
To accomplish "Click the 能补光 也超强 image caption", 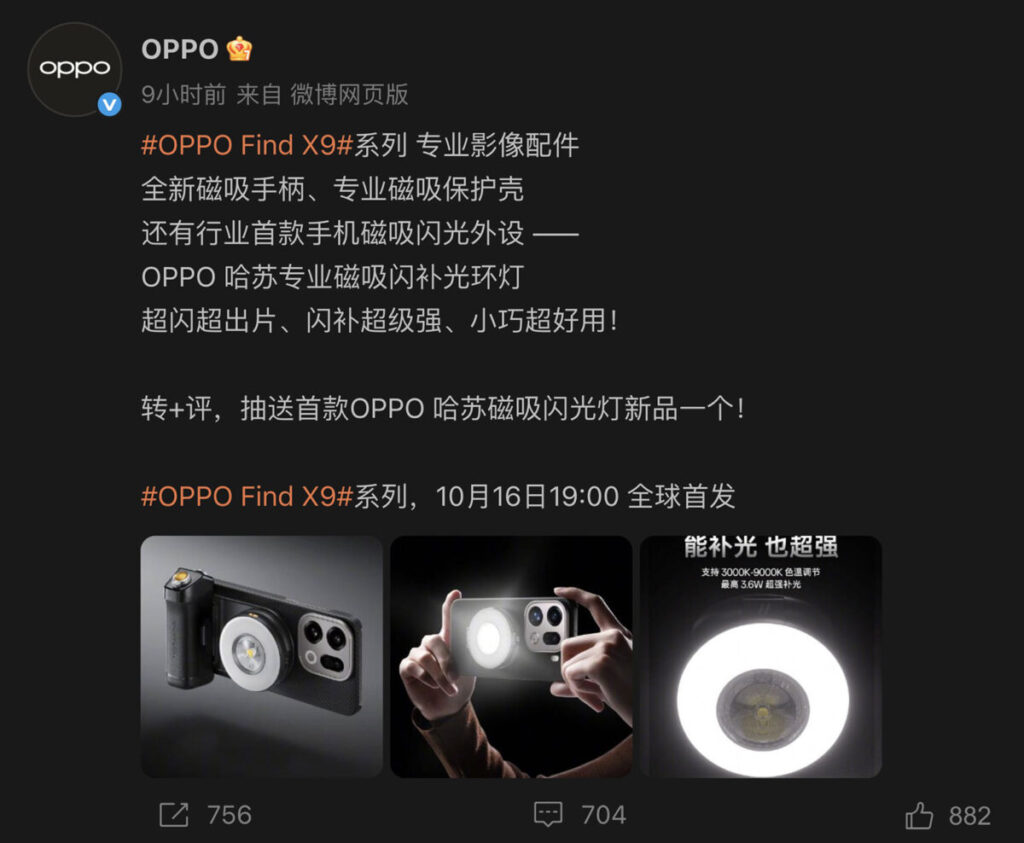I will pyautogui.click(x=761, y=547).
